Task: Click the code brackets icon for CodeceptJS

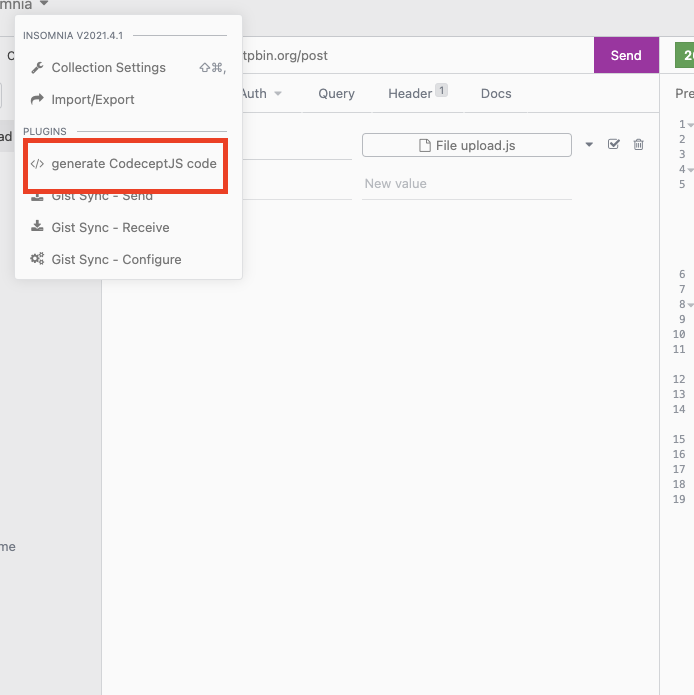Action: tap(37, 164)
